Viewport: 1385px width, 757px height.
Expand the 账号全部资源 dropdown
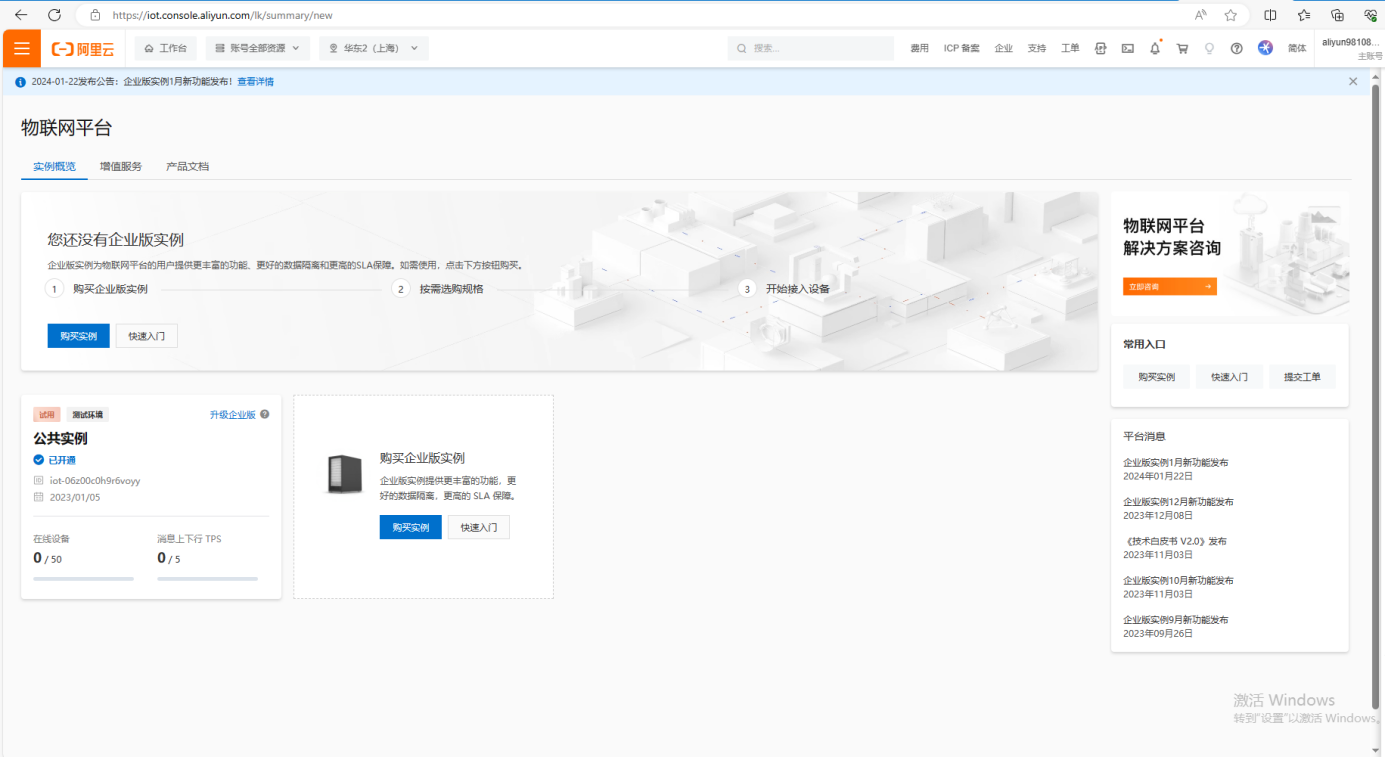pos(258,48)
